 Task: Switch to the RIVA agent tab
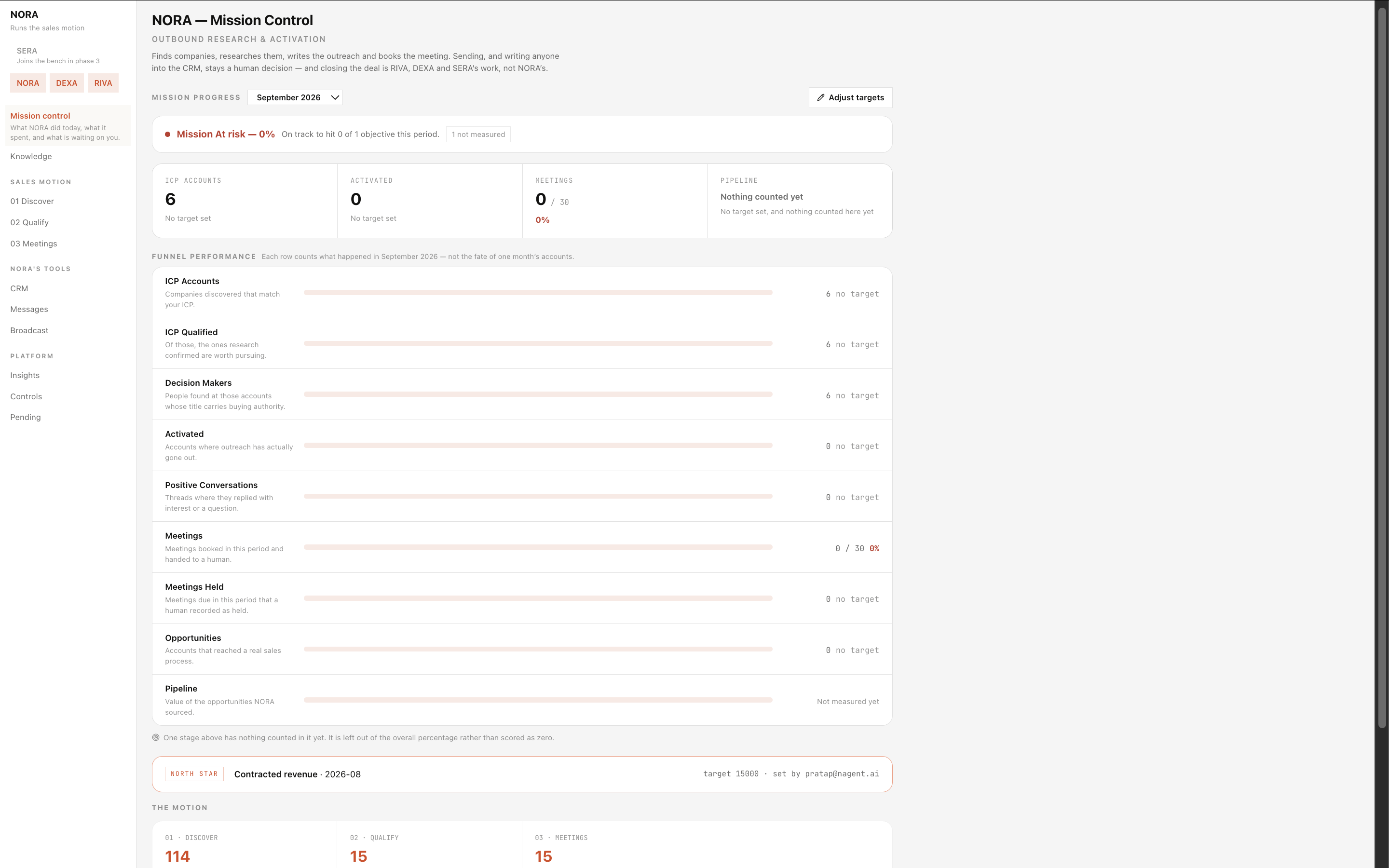click(x=103, y=83)
